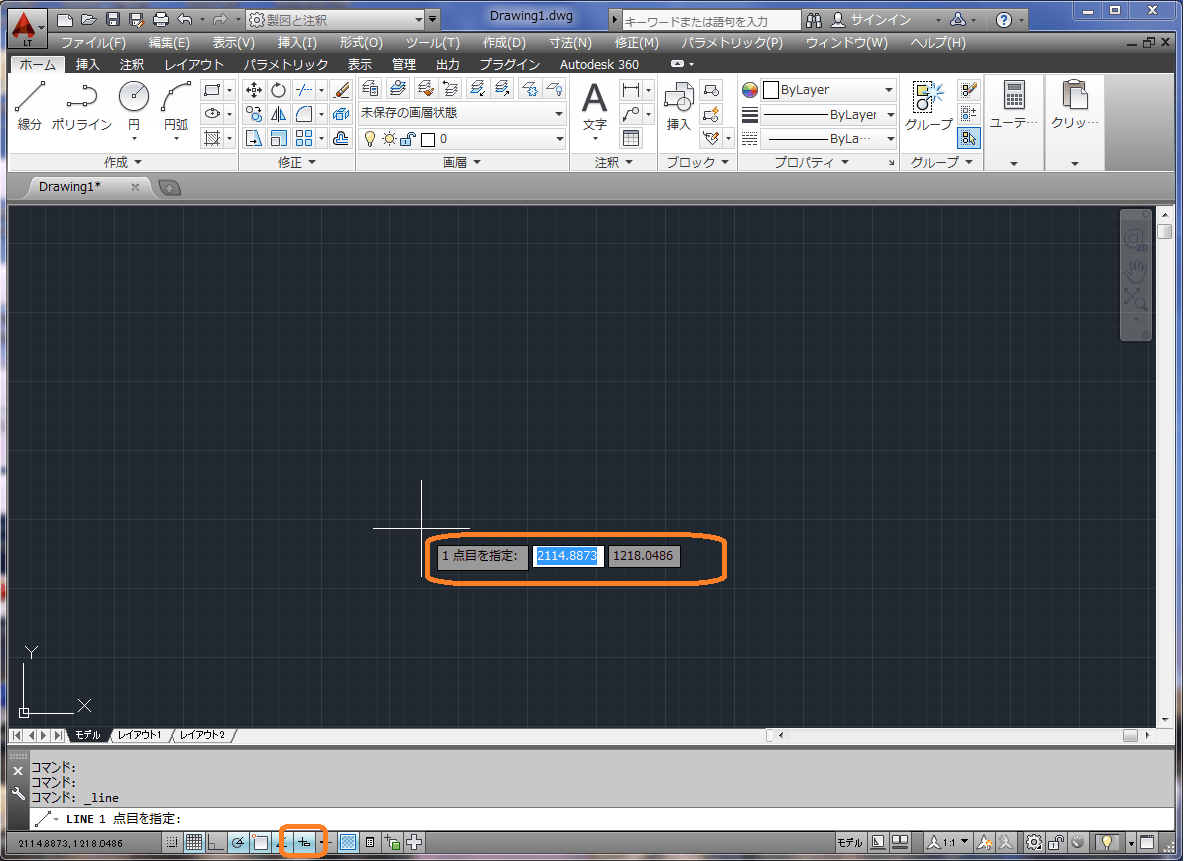Click the Rectangle tool icon
1184x861 pixels.
click(x=212, y=91)
